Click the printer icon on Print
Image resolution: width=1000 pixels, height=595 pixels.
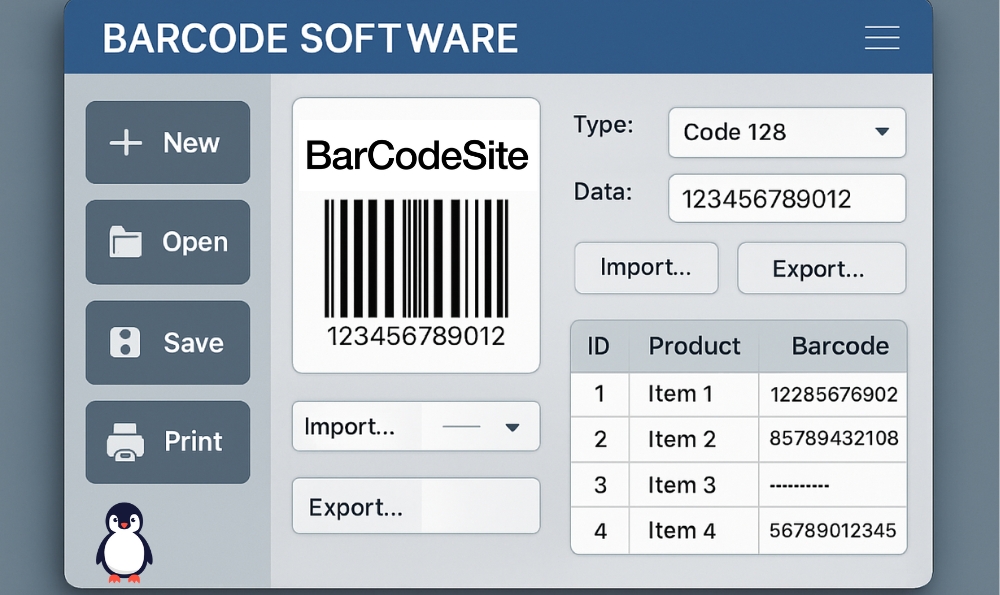point(125,442)
